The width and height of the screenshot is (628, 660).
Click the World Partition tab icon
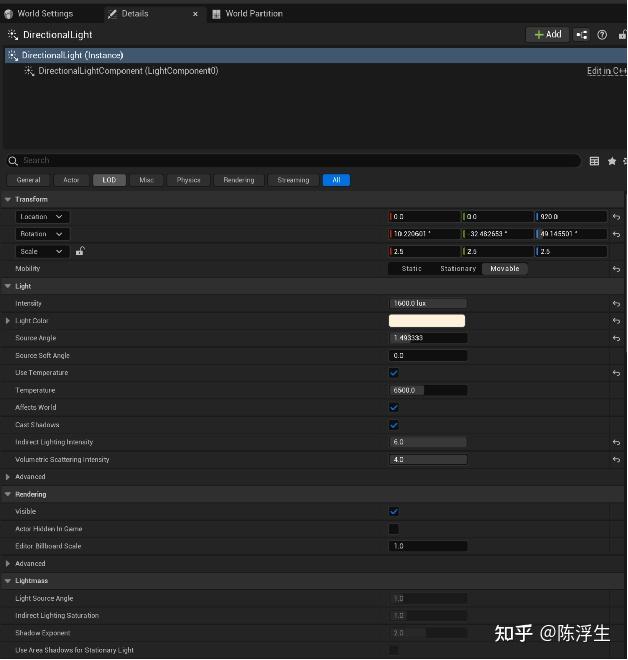tap(216, 14)
